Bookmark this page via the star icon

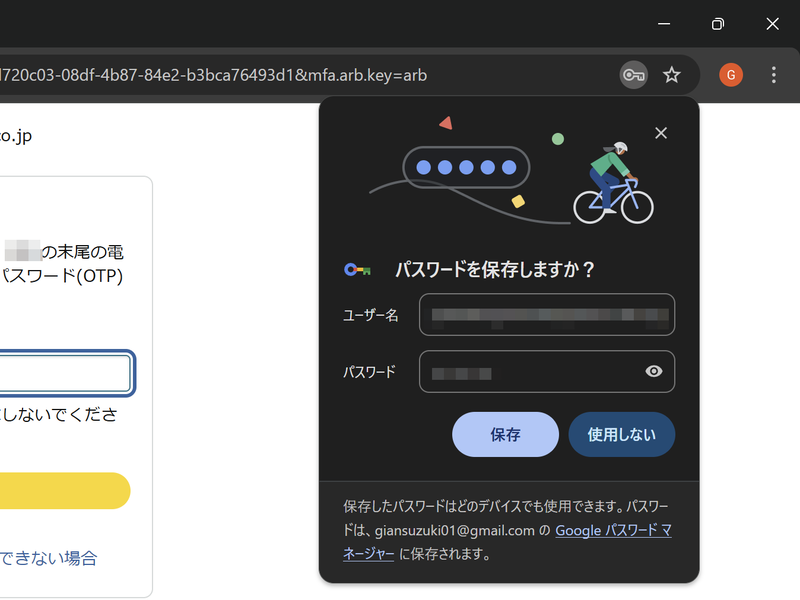point(671,74)
